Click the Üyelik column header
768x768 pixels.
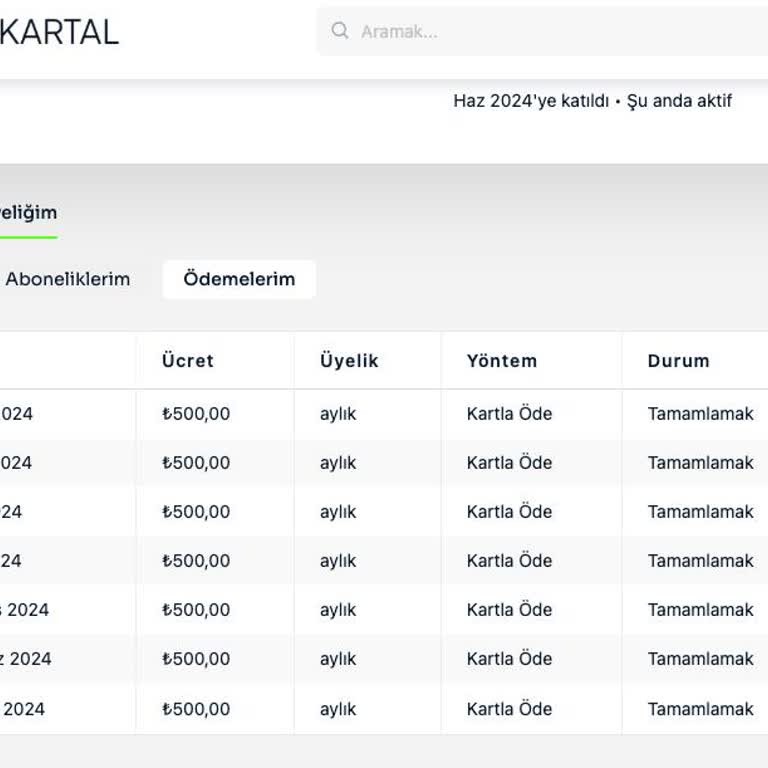[x=350, y=361]
